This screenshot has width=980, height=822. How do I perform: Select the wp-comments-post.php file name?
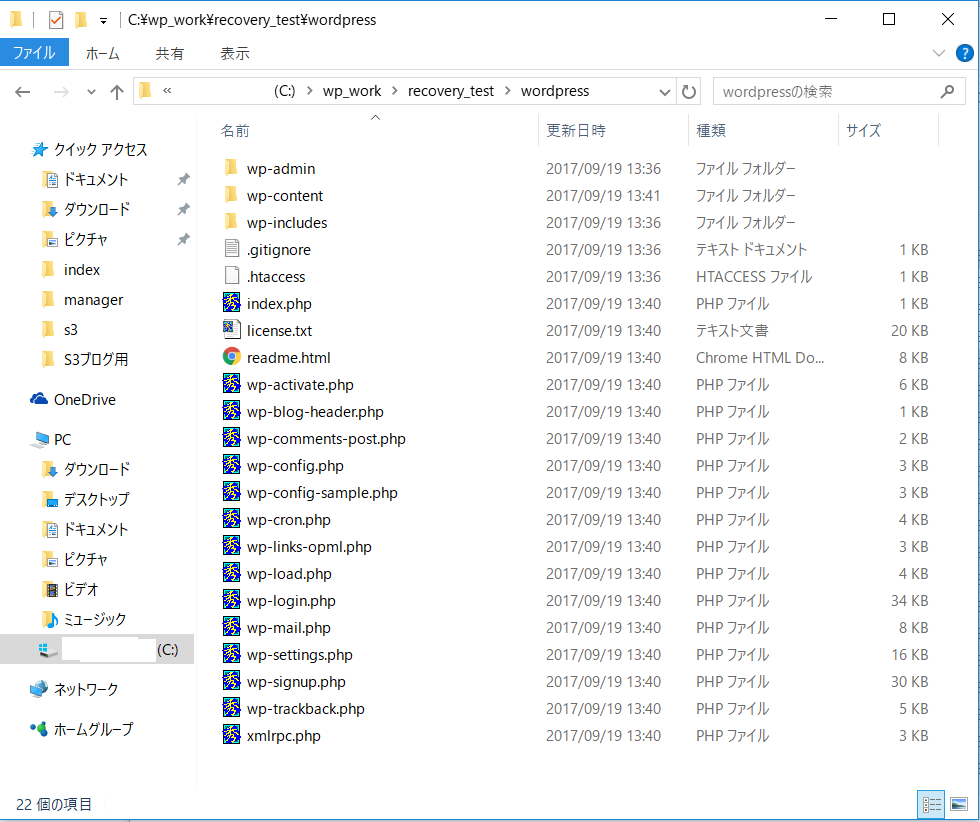click(326, 439)
